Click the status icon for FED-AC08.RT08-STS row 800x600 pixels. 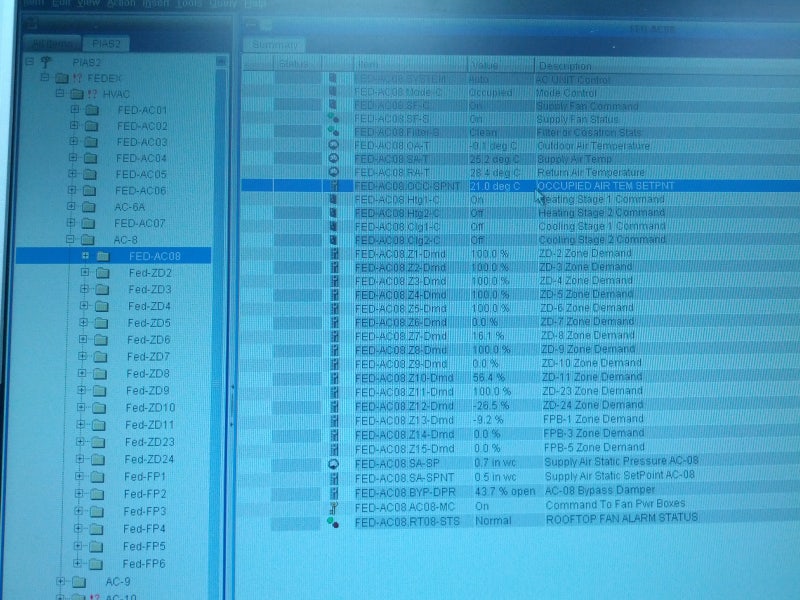333,522
